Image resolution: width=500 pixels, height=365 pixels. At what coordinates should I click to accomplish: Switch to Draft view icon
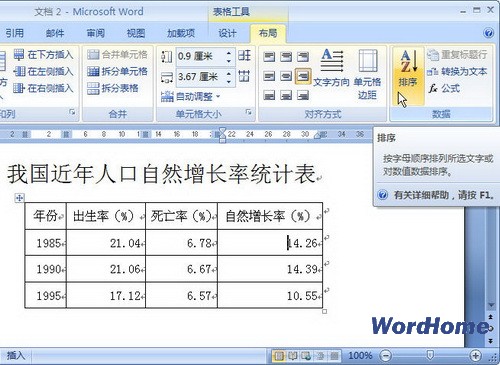tap(334, 356)
